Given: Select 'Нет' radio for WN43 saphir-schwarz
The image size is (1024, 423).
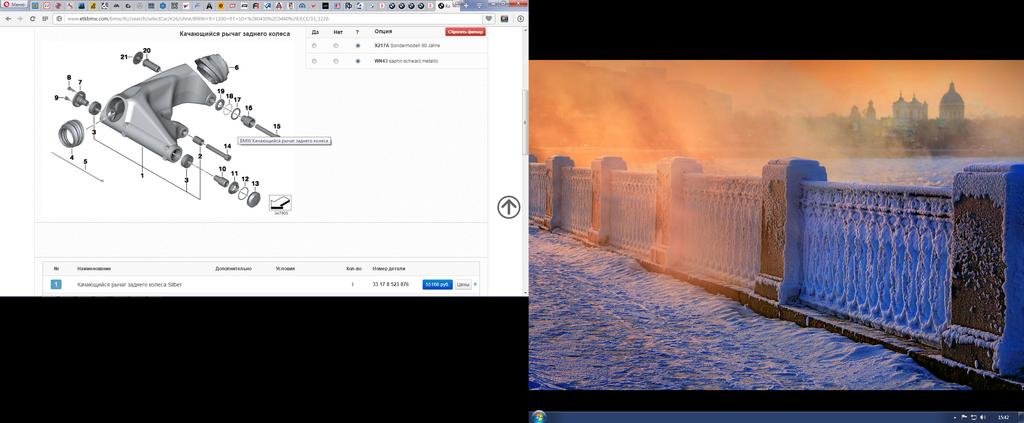Looking at the screenshot, I should click(336, 61).
